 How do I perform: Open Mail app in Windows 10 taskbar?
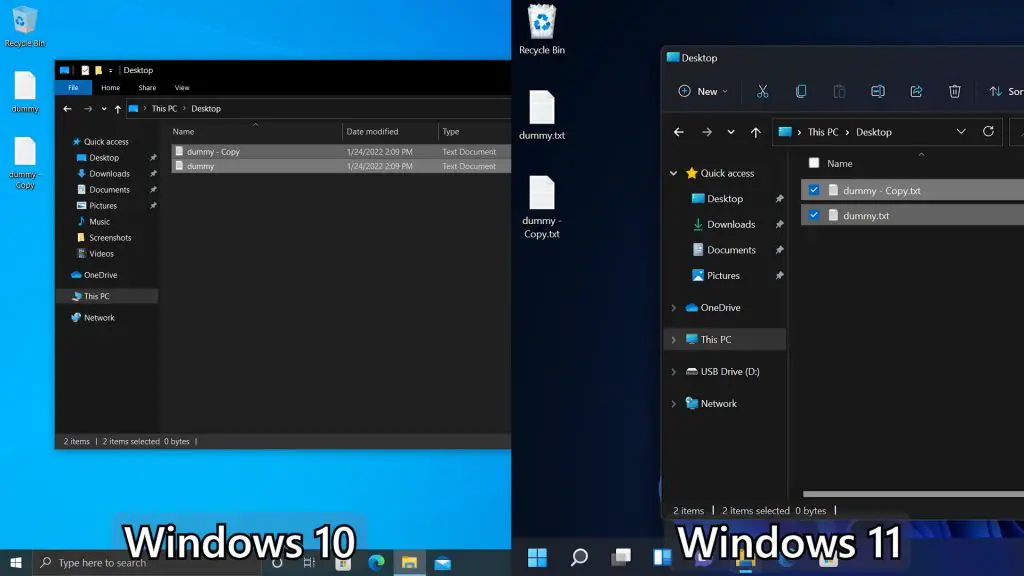[x=443, y=563]
